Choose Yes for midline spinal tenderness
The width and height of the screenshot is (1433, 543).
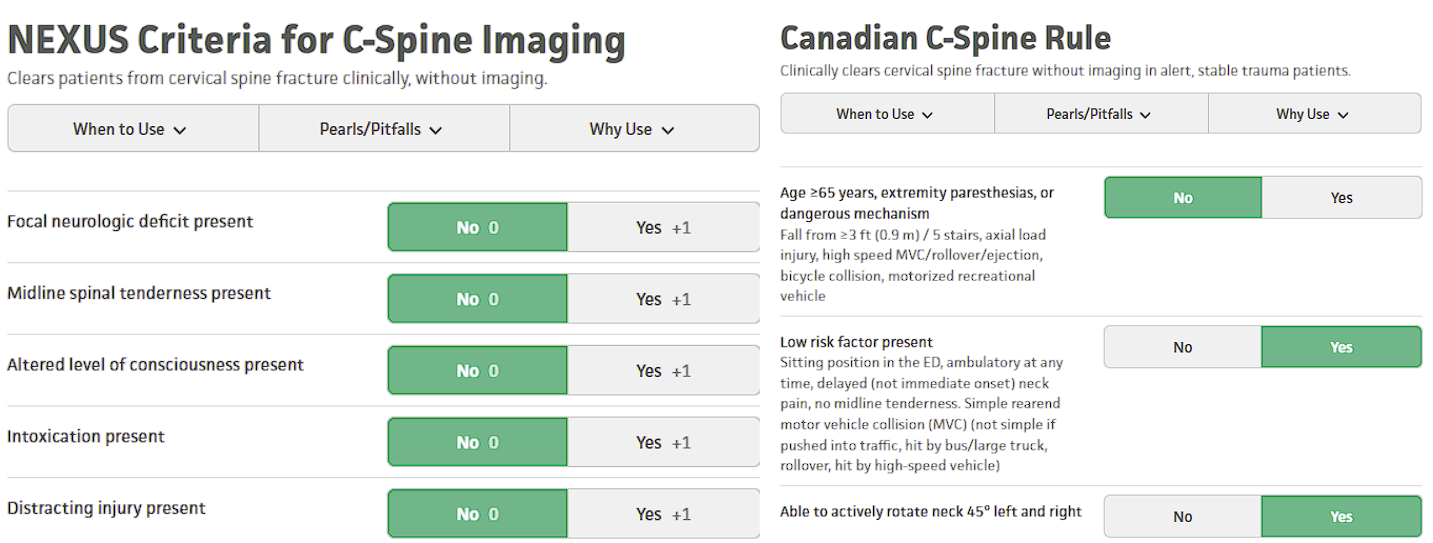coord(663,300)
